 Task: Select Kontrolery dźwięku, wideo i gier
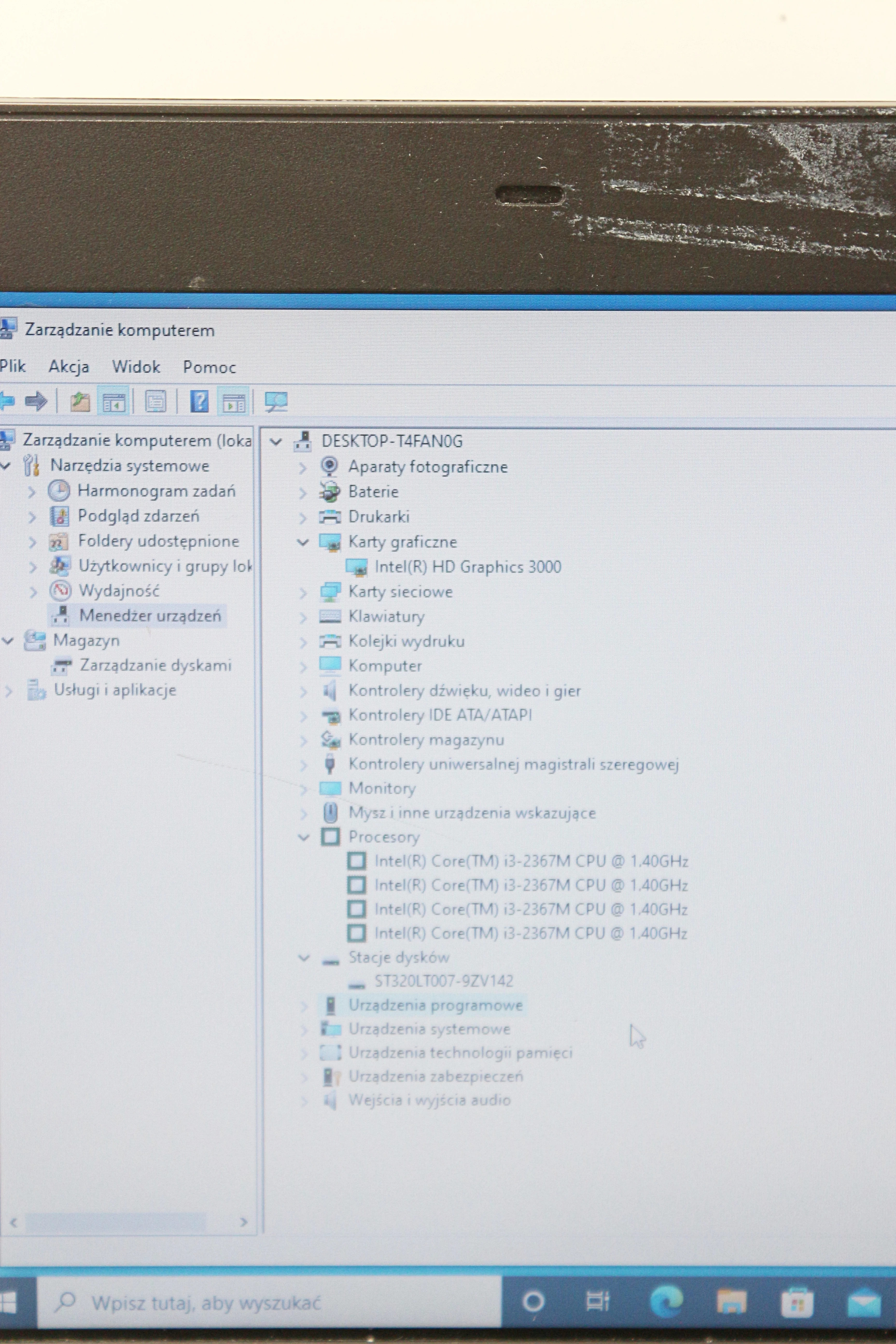(x=465, y=691)
